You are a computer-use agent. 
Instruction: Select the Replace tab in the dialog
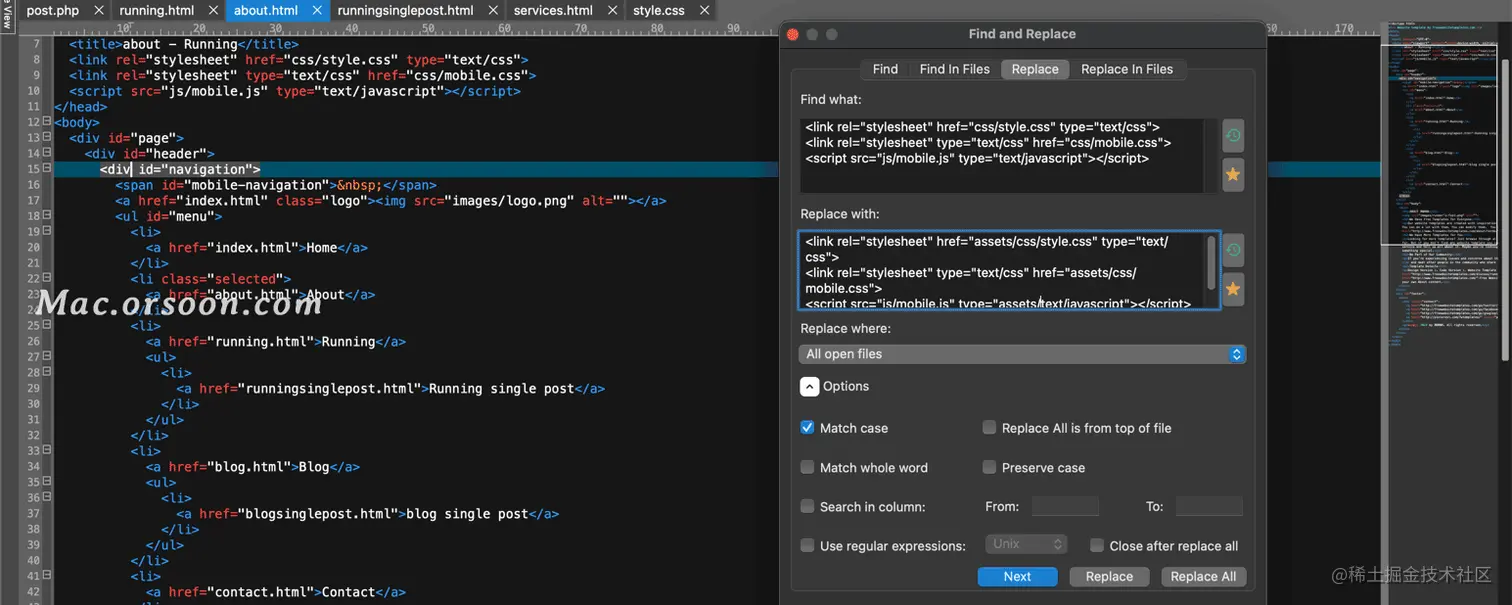point(1035,69)
